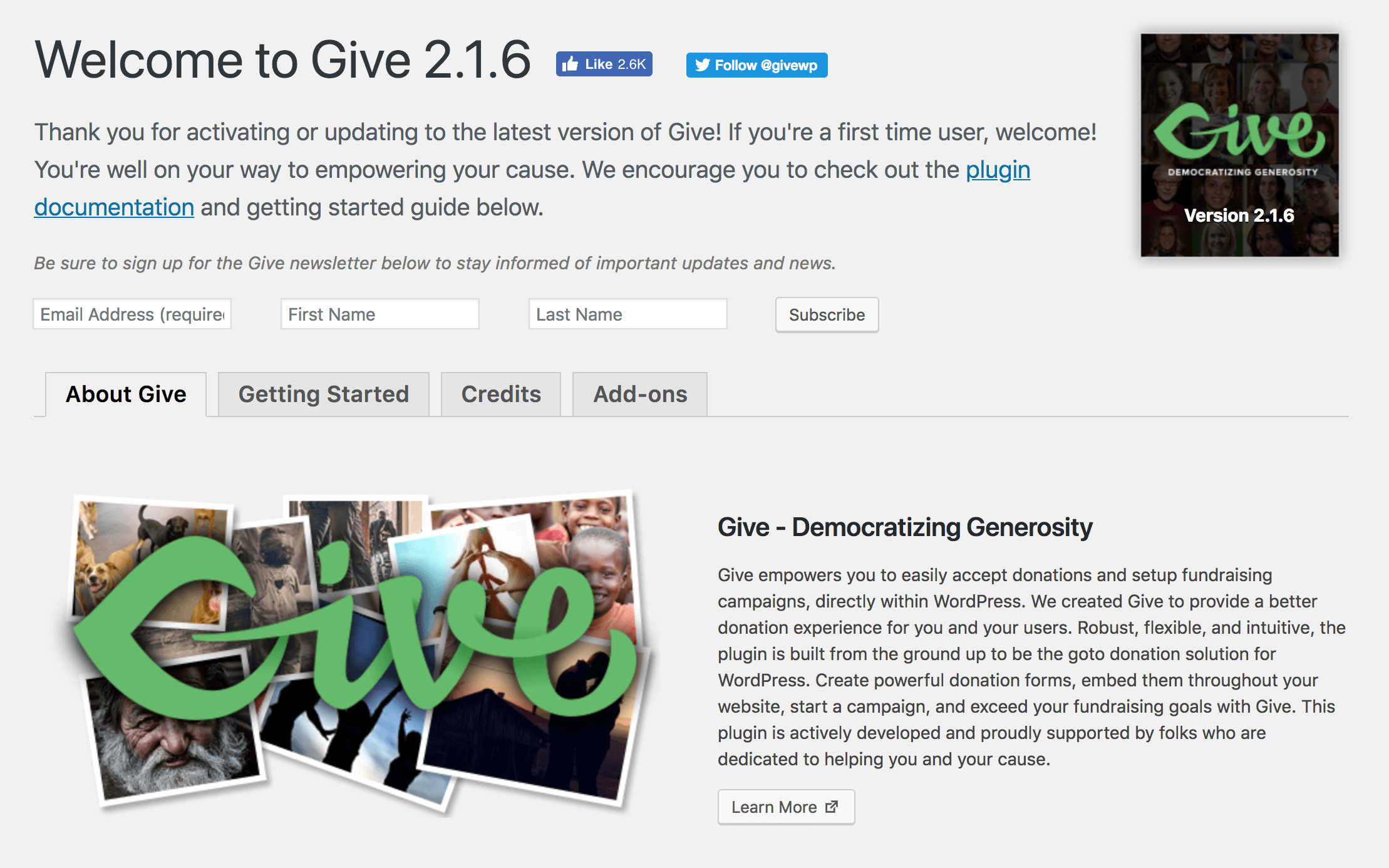Switch to the Getting Started tab
Screen dimensions: 1389x868
[324, 394]
